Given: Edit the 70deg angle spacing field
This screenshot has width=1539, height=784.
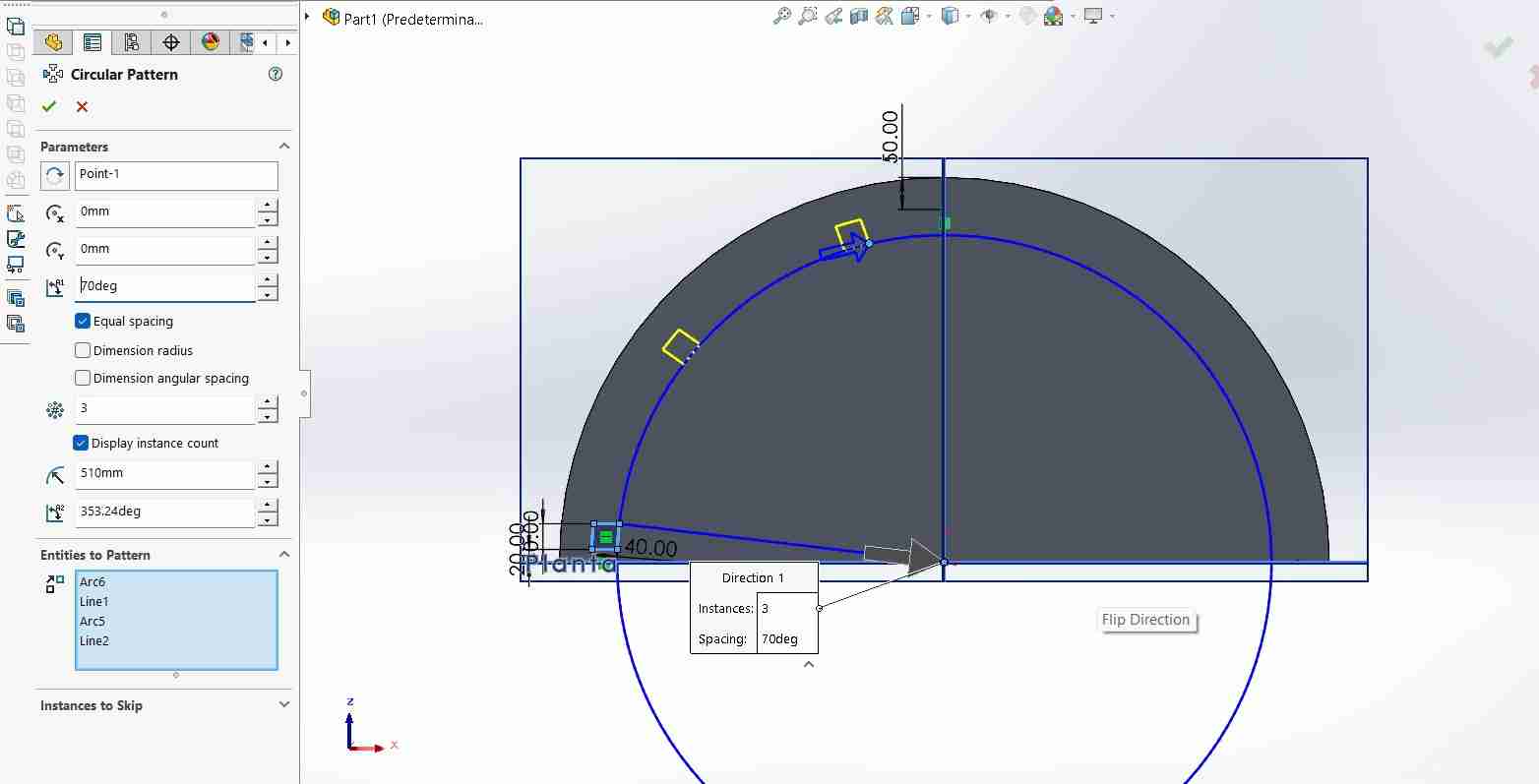Looking at the screenshot, I should [165, 286].
